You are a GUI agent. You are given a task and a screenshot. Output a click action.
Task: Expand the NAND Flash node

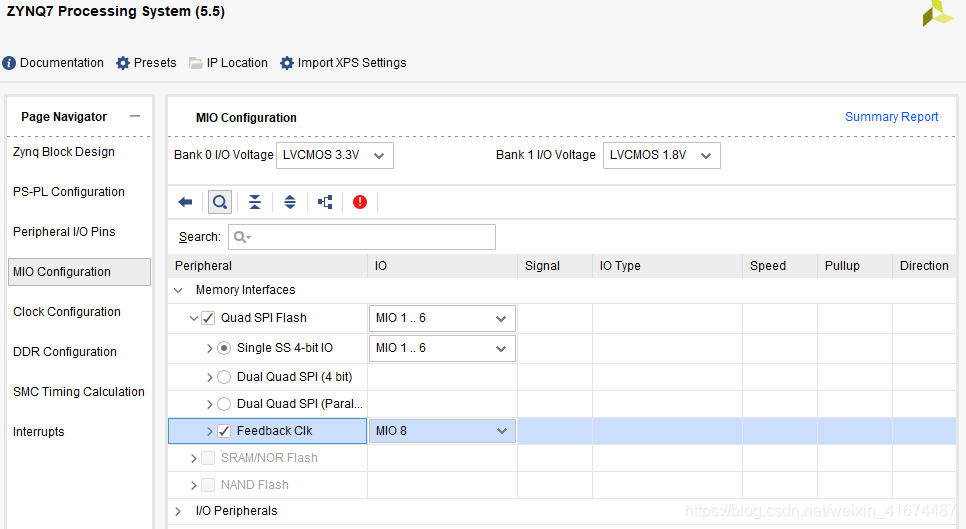point(193,486)
